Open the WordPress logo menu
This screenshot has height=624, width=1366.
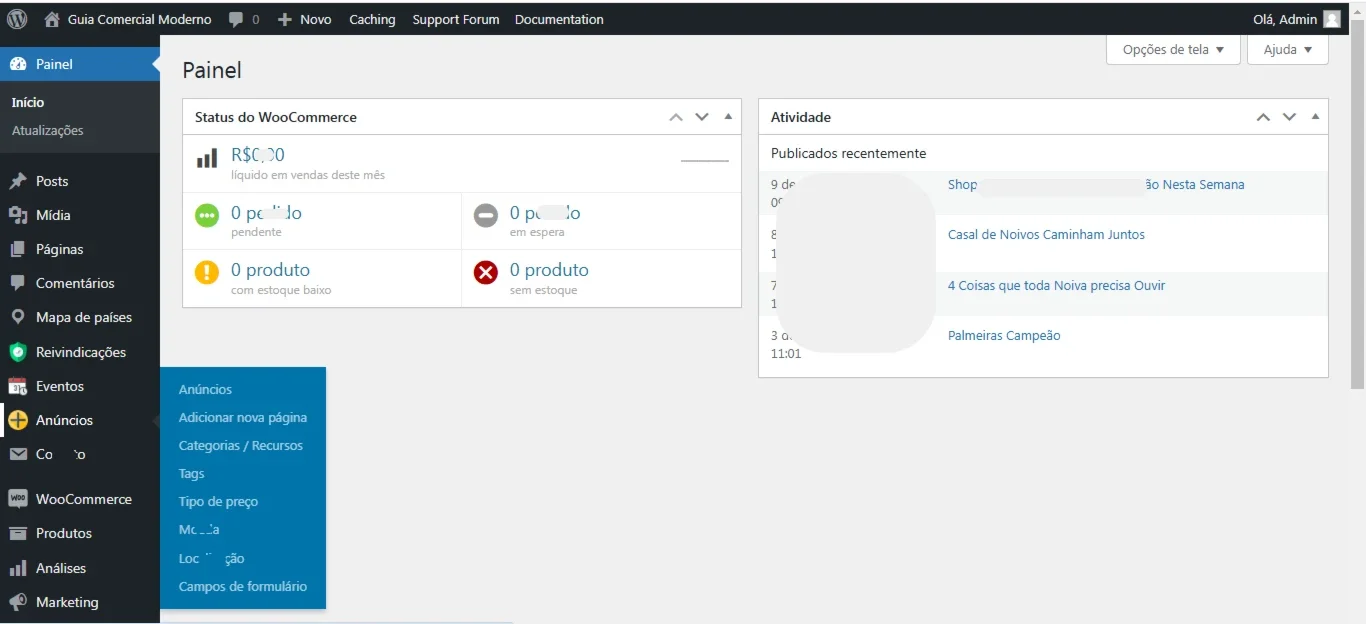point(17,19)
